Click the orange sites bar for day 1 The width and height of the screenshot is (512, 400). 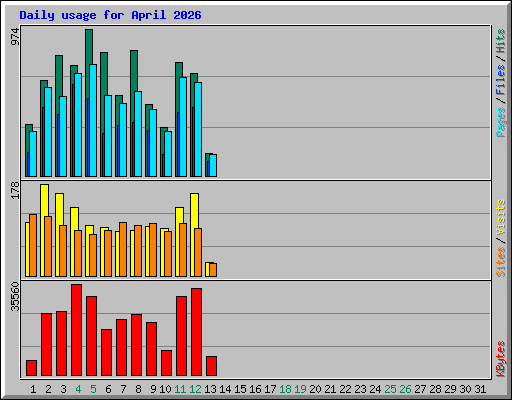pos(33,245)
